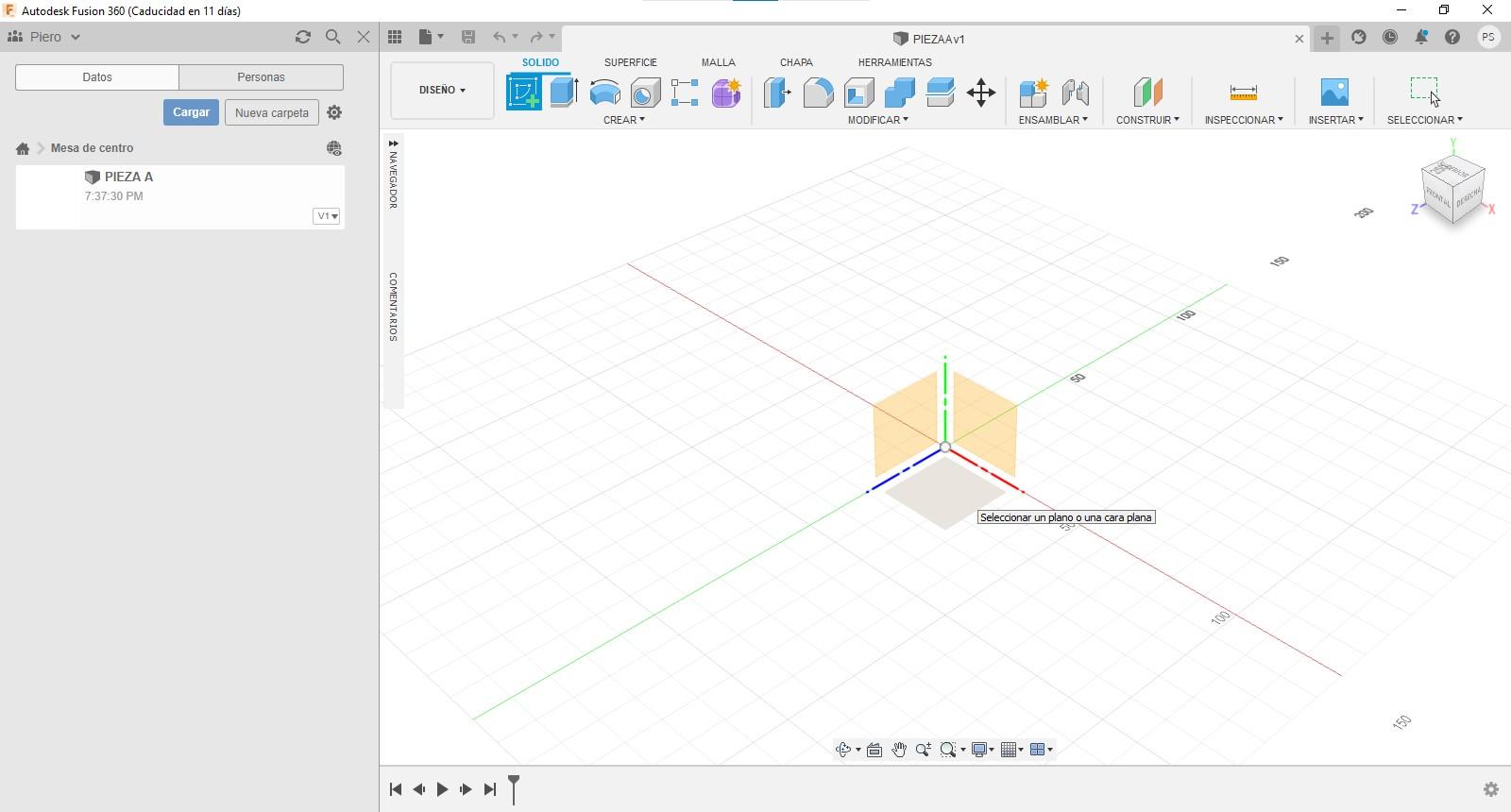Open the notifications bell
Image resolution: width=1511 pixels, height=812 pixels.
pyautogui.click(x=1421, y=37)
